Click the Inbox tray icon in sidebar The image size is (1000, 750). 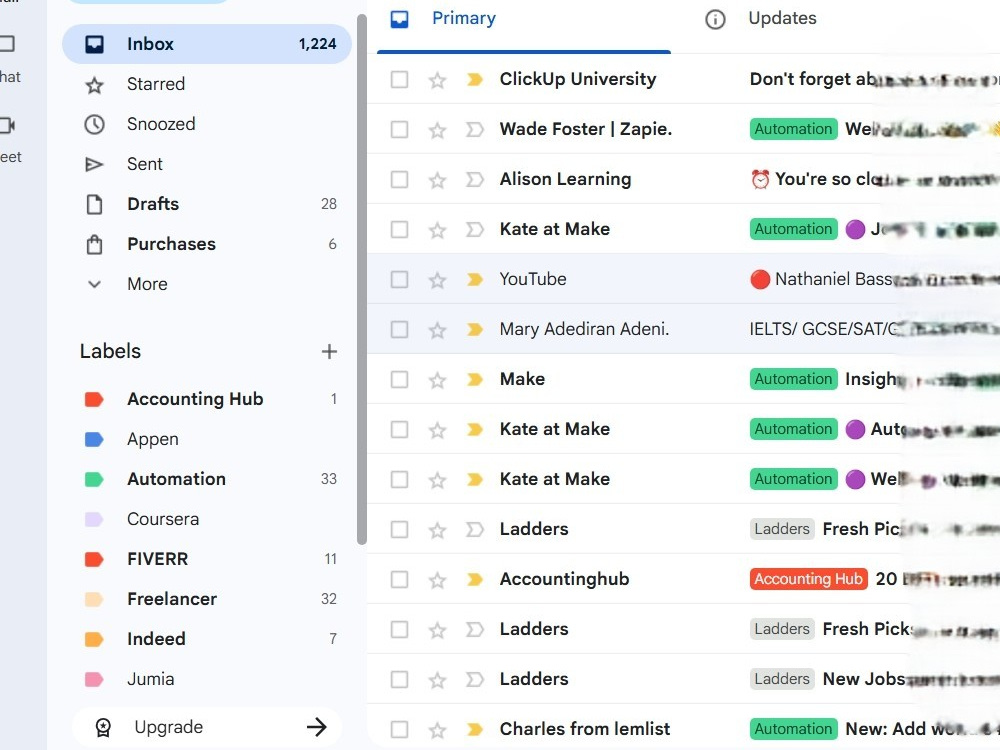click(94, 44)
